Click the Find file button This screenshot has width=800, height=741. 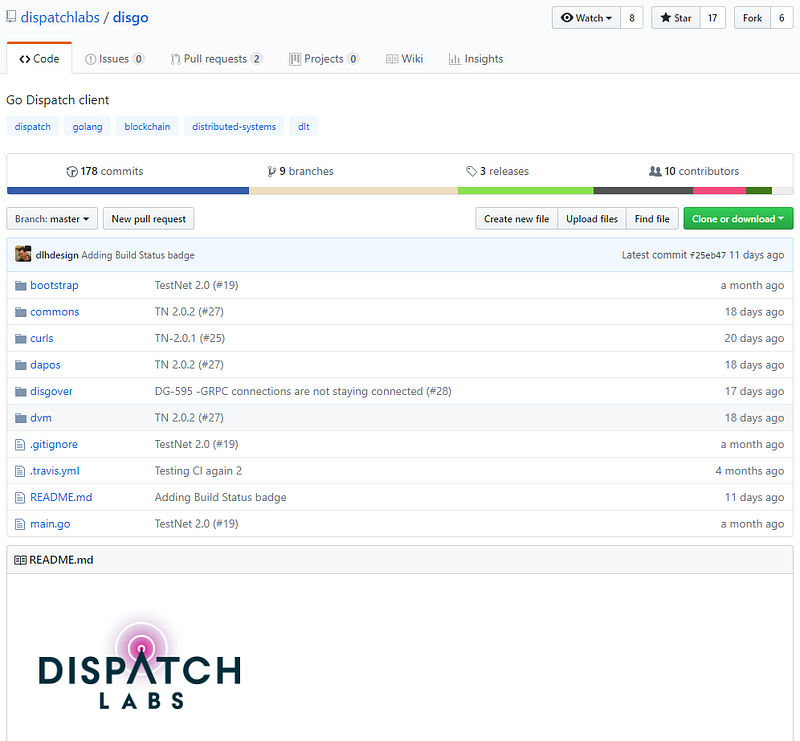pyautogui.click(x=652, y=218)
